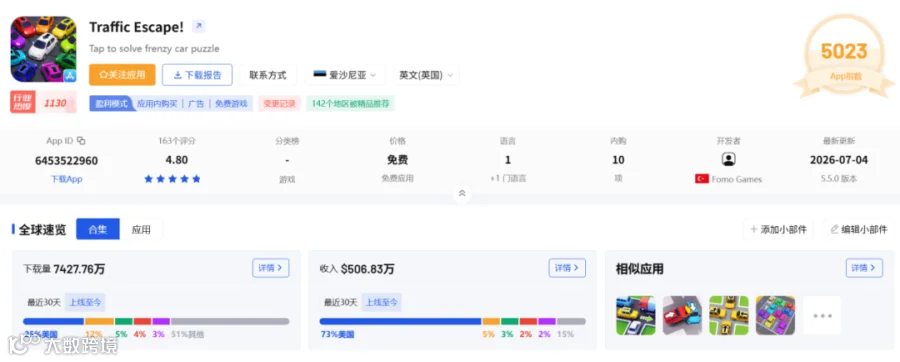Open the 142个地区被精品推荐 tag
900x362 pixels.
tap(350, 104)
